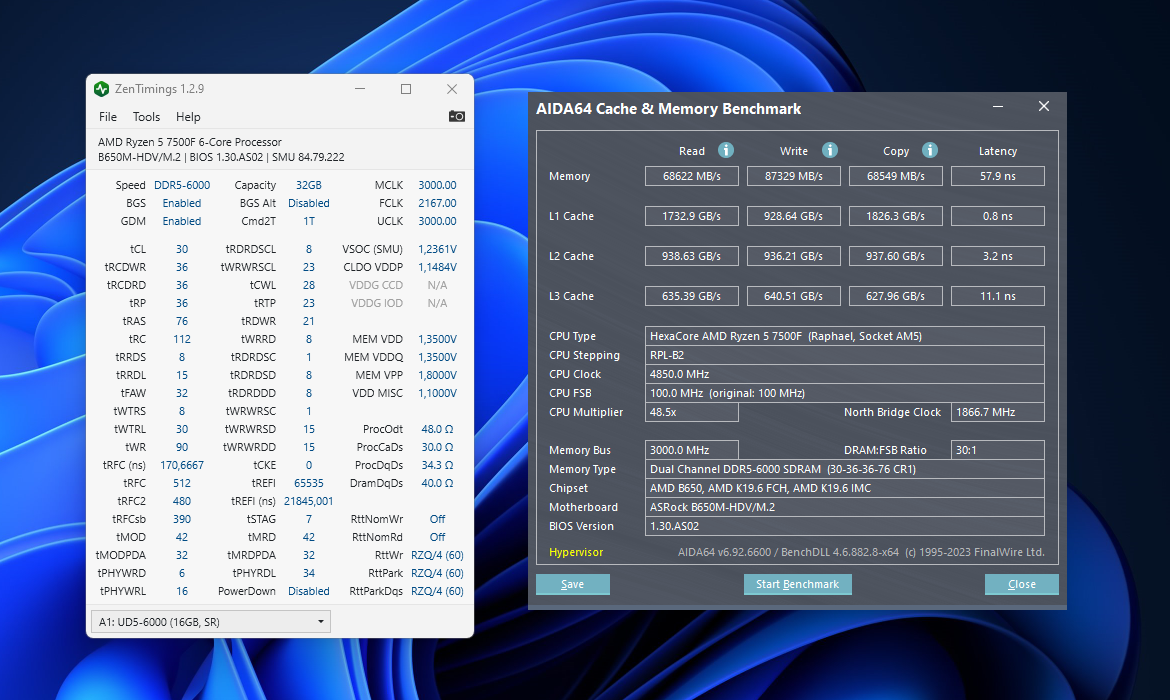1170x700 pixels.
Task: Maximize the ZenTimings window
Action: [x=406, y=89]
